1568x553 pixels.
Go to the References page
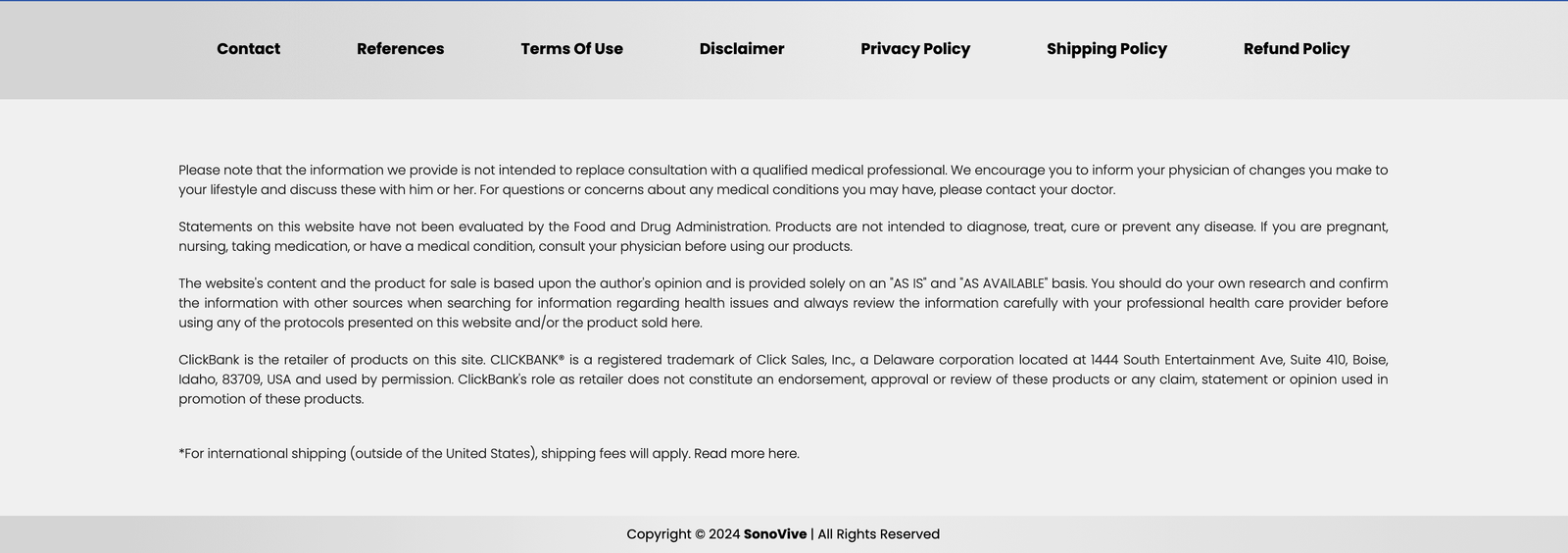point(400,49)
